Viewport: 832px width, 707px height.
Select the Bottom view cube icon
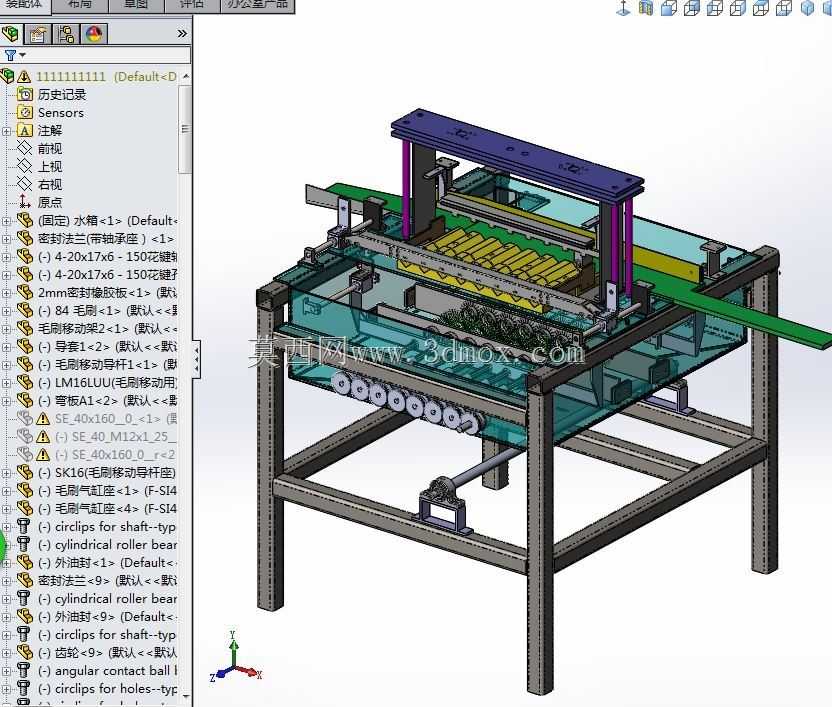[784, 7]
